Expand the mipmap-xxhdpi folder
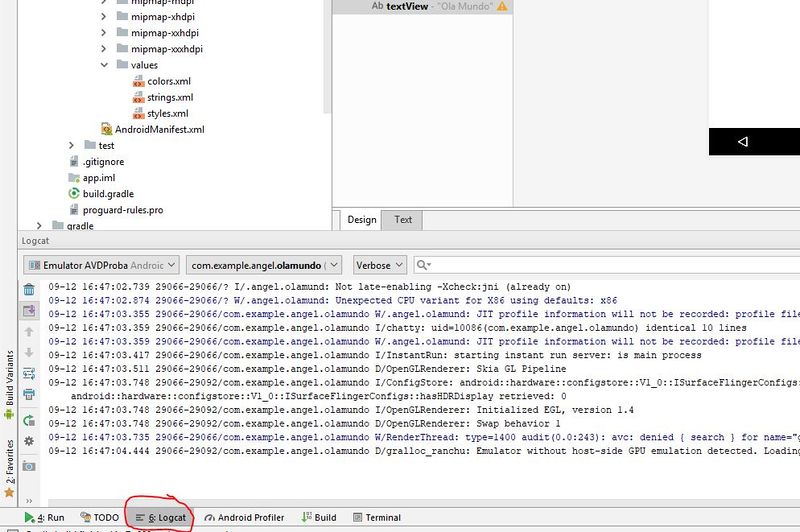 click(104, 33)
